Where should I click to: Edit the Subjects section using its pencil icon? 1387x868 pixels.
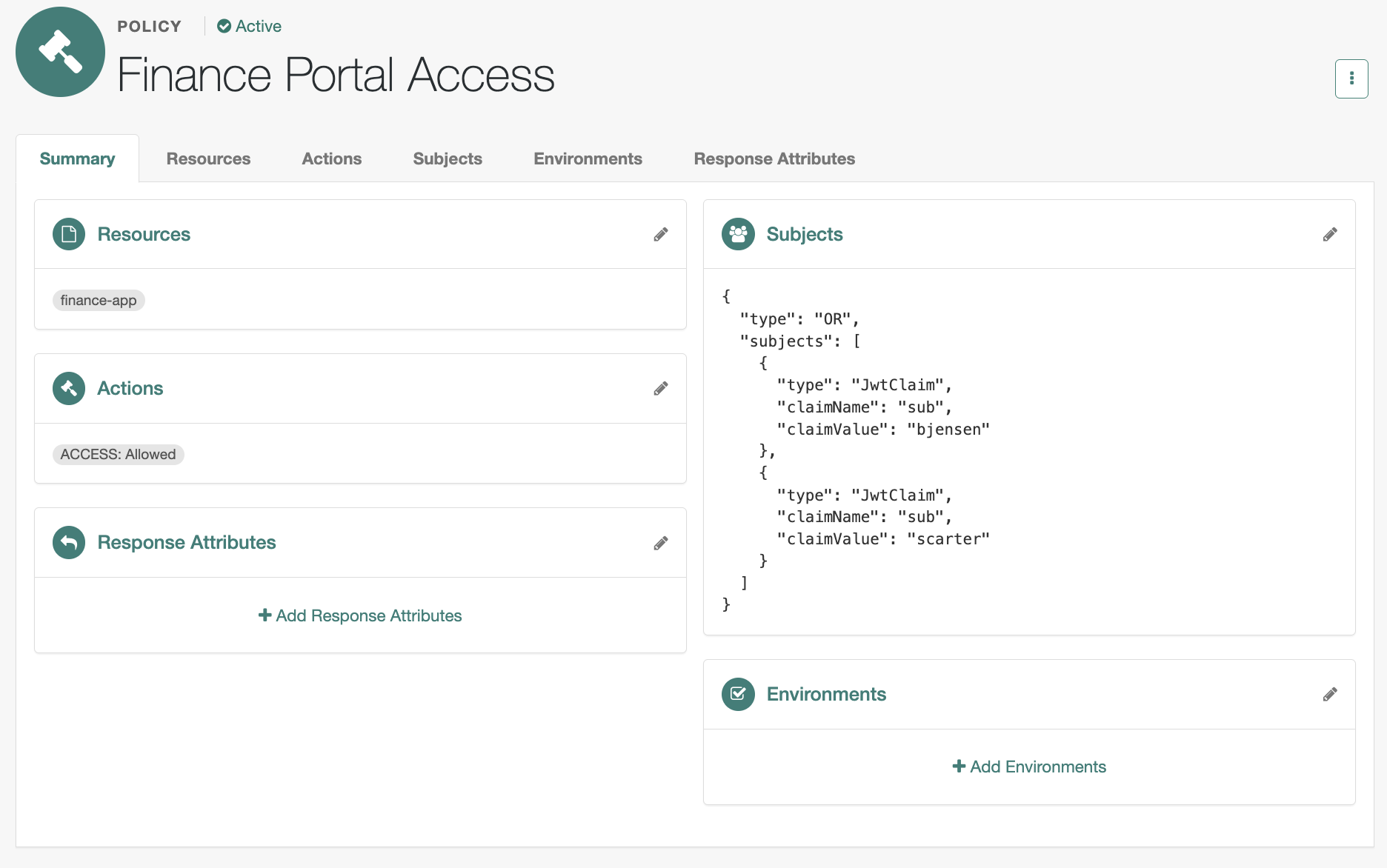[1331, 234]
